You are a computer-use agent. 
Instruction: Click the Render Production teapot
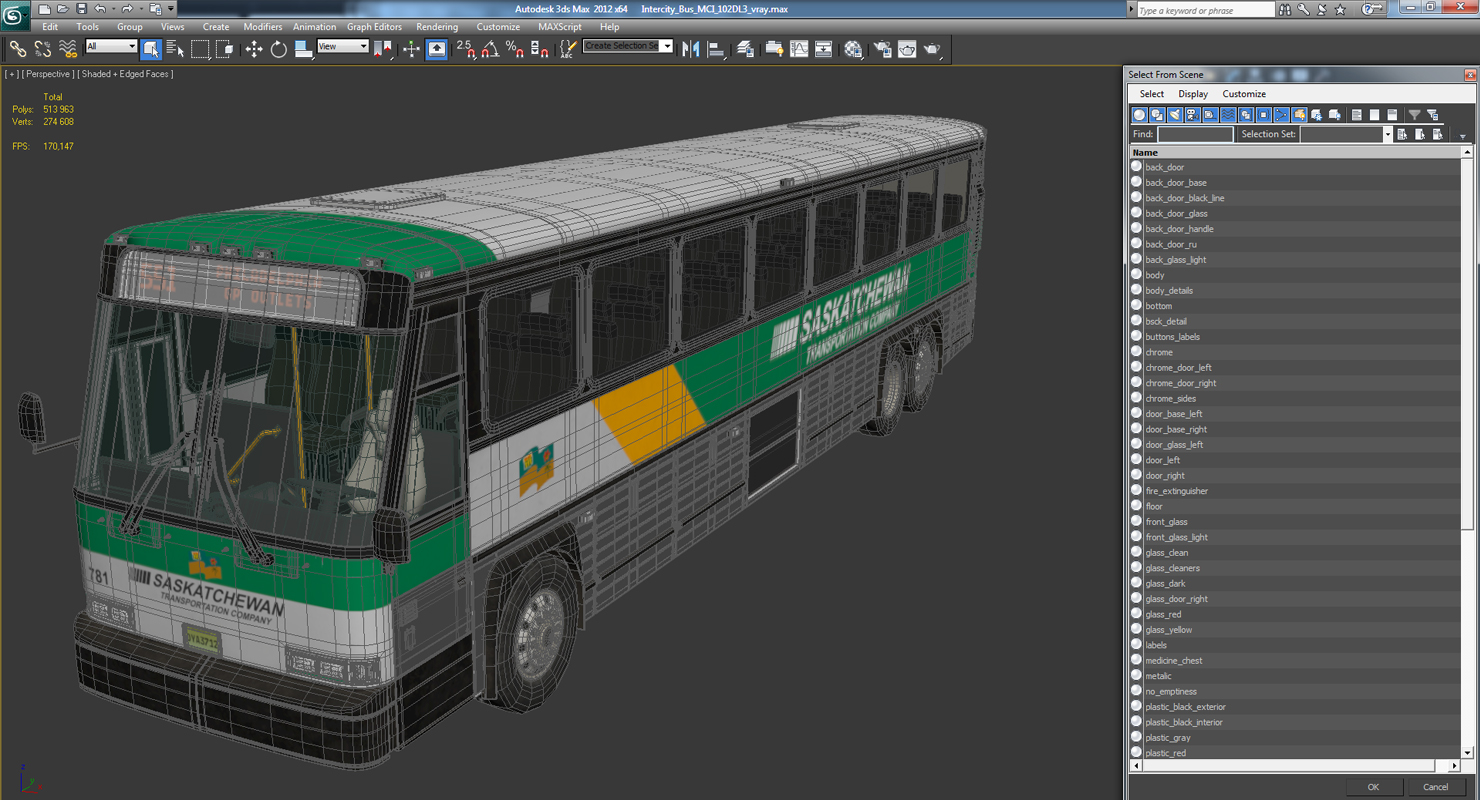[x=932, y=48]
